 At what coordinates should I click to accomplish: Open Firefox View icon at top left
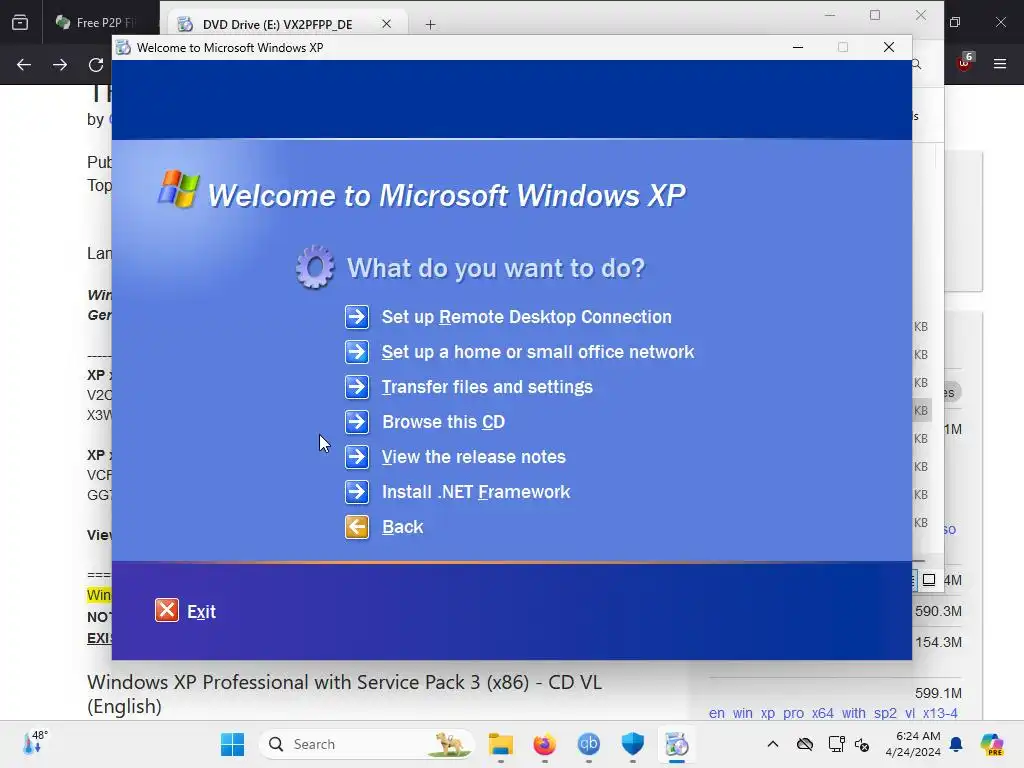pos(20,23)
